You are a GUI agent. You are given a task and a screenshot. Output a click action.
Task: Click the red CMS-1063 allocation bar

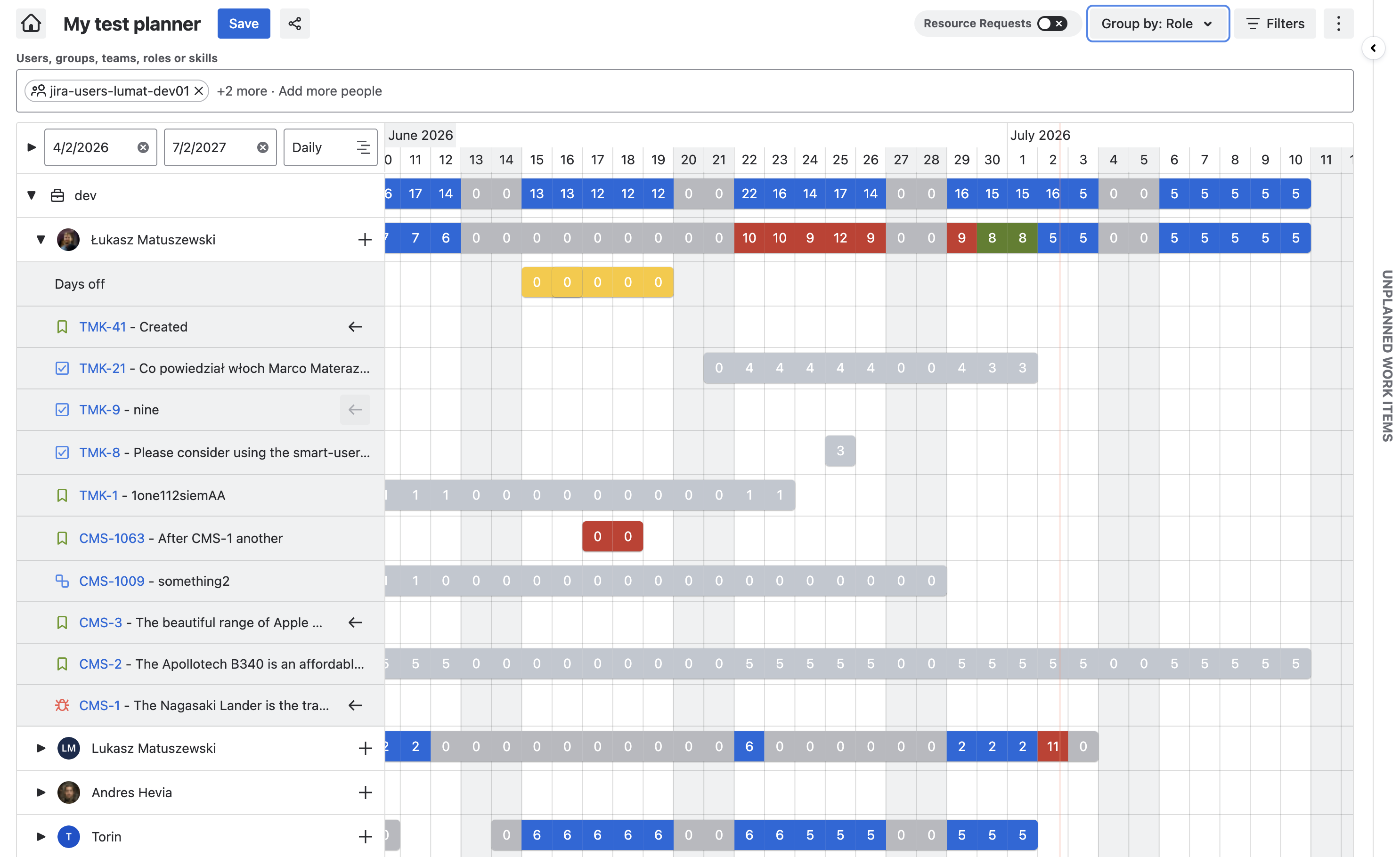pyautogui.click(x=612, y=537)
